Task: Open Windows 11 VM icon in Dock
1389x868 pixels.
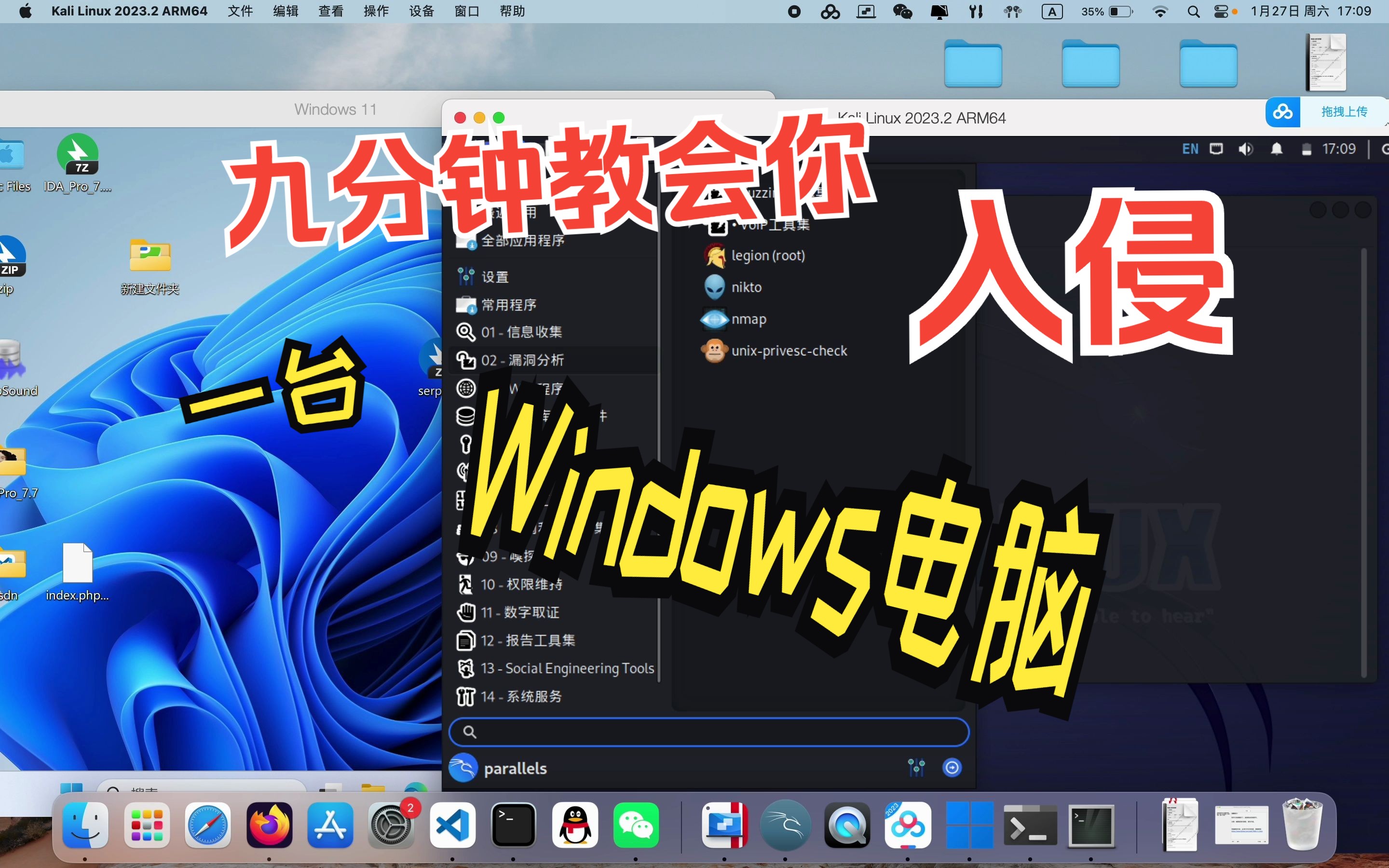Action: (x=969, y=826)
